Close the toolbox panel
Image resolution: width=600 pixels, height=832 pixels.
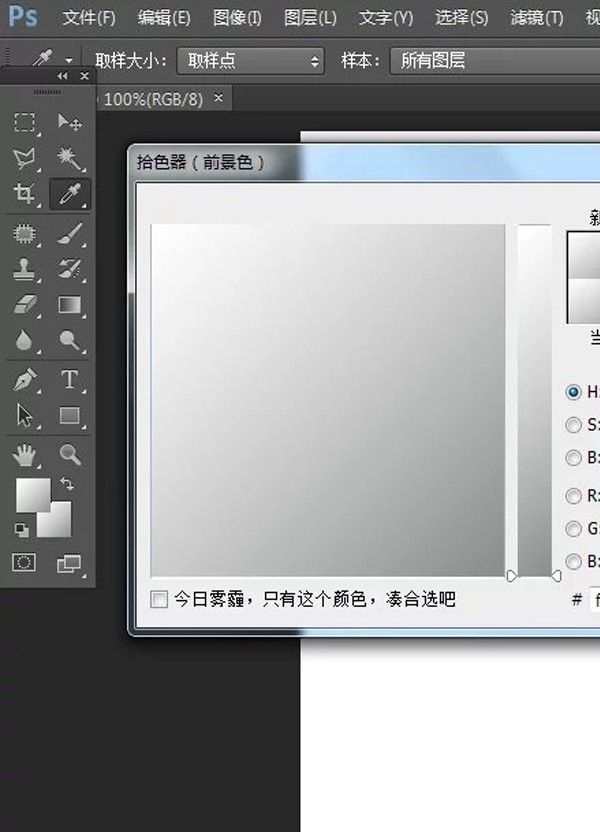84,76
